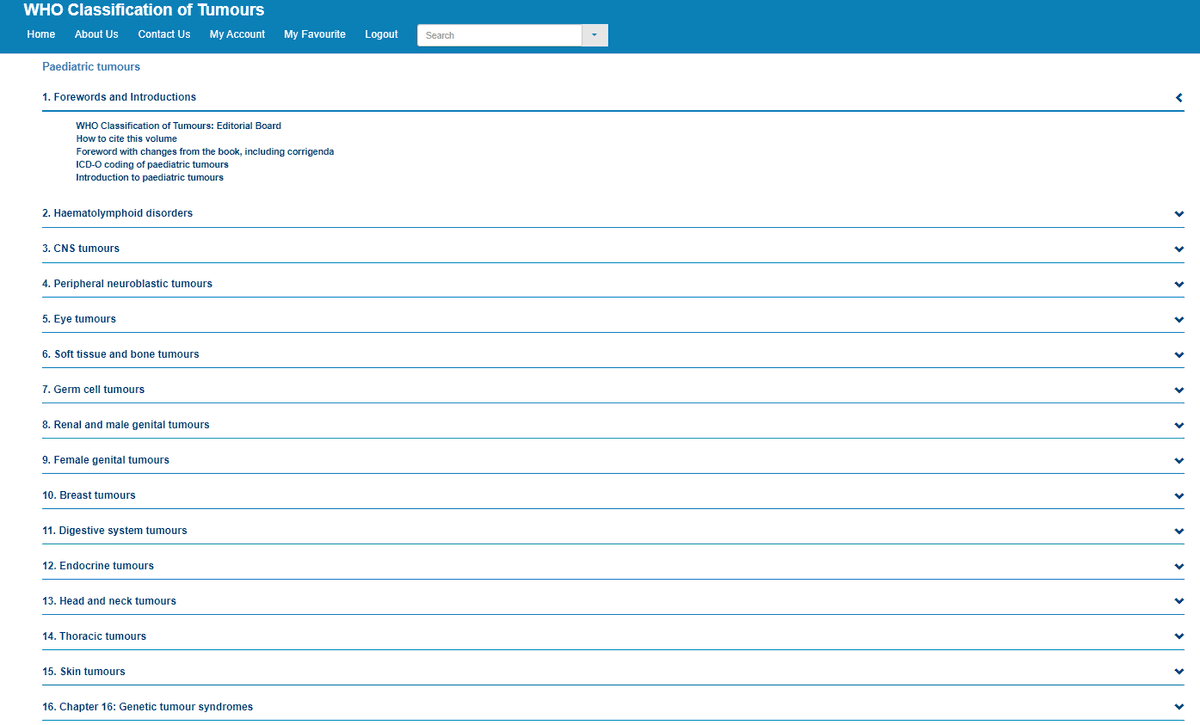The height and width of the screenshot is (725, 1200).
Task: Expand the Germ cell tumours chevron
Action: pyautogui.click(x=1179, y=390)
